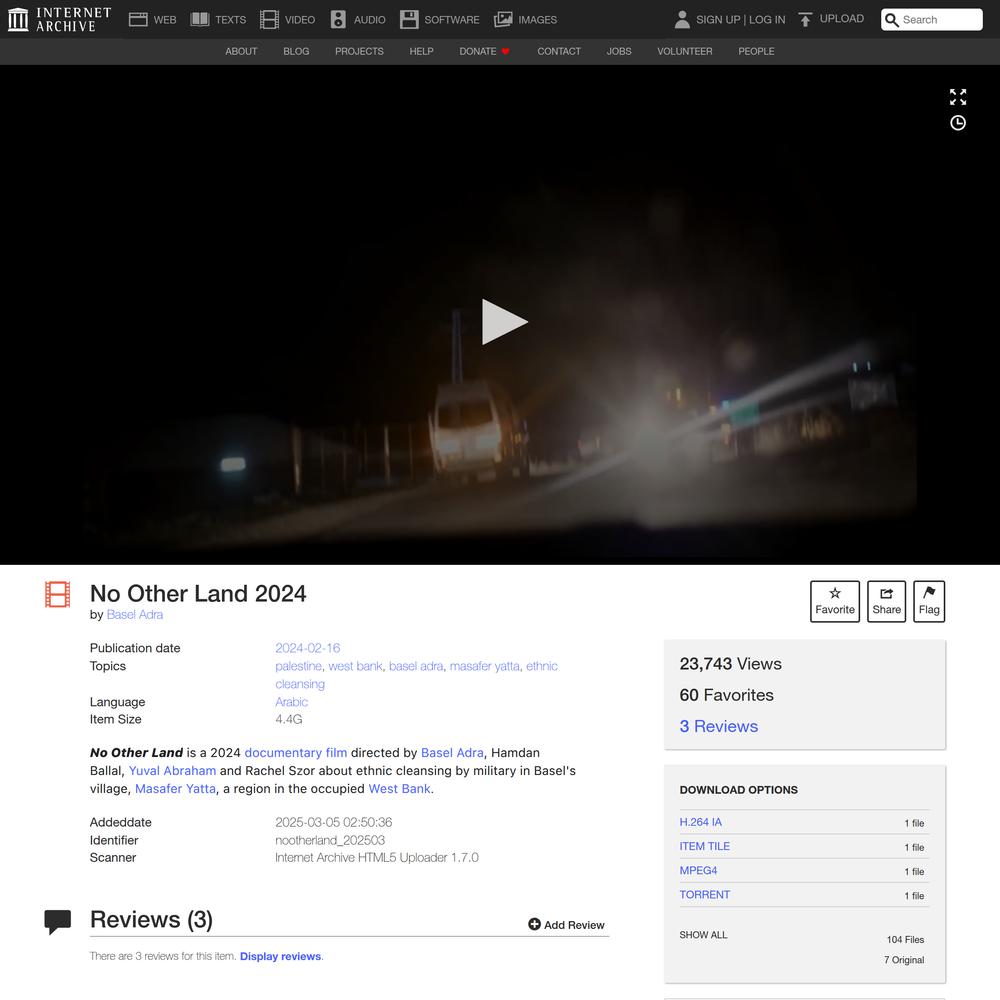1000x1000 pixels.
Task: Open the JOBS menu item
Action: pos(619,51)
